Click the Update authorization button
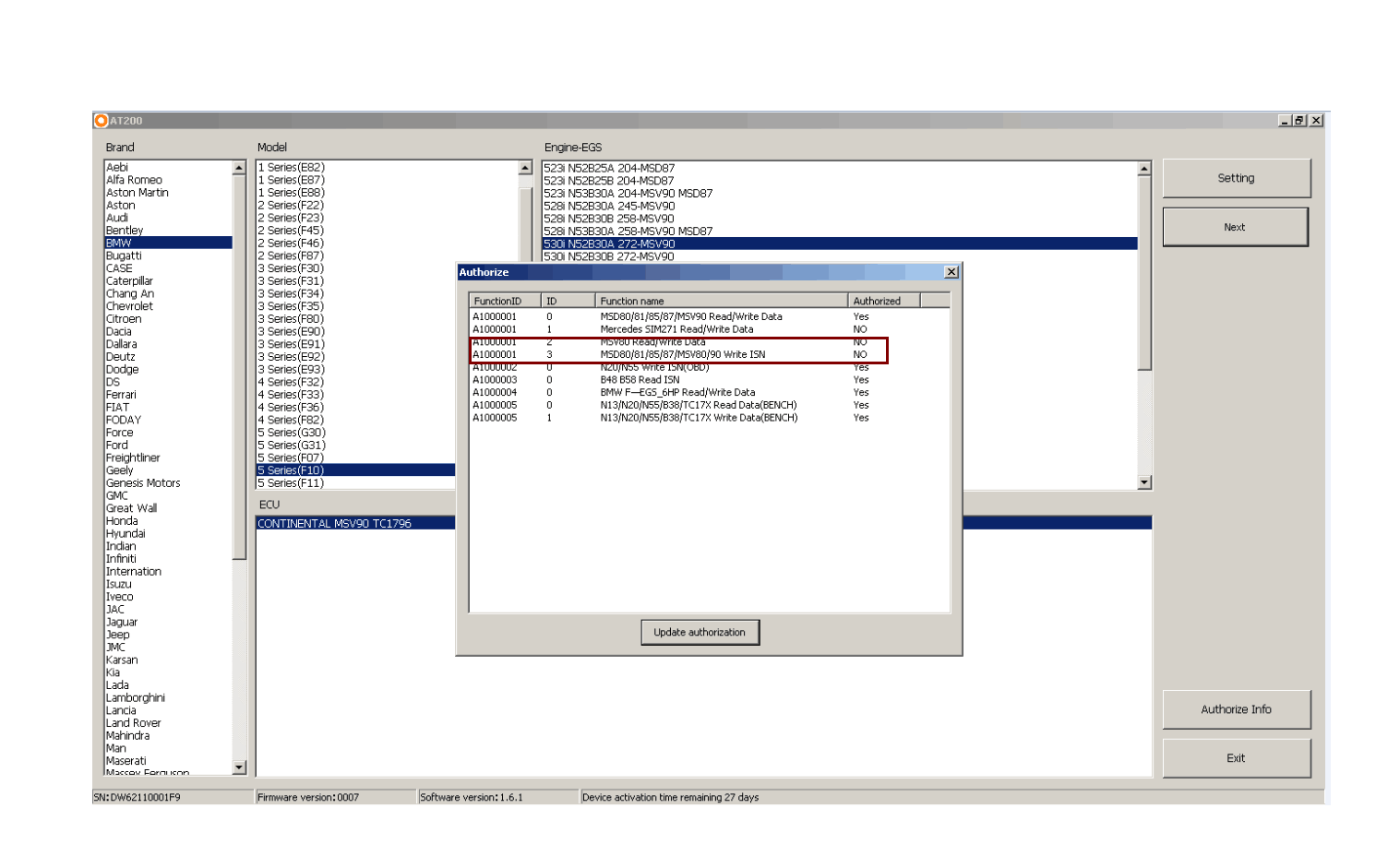Viewport: 1400px width, 844px height. 700,632
